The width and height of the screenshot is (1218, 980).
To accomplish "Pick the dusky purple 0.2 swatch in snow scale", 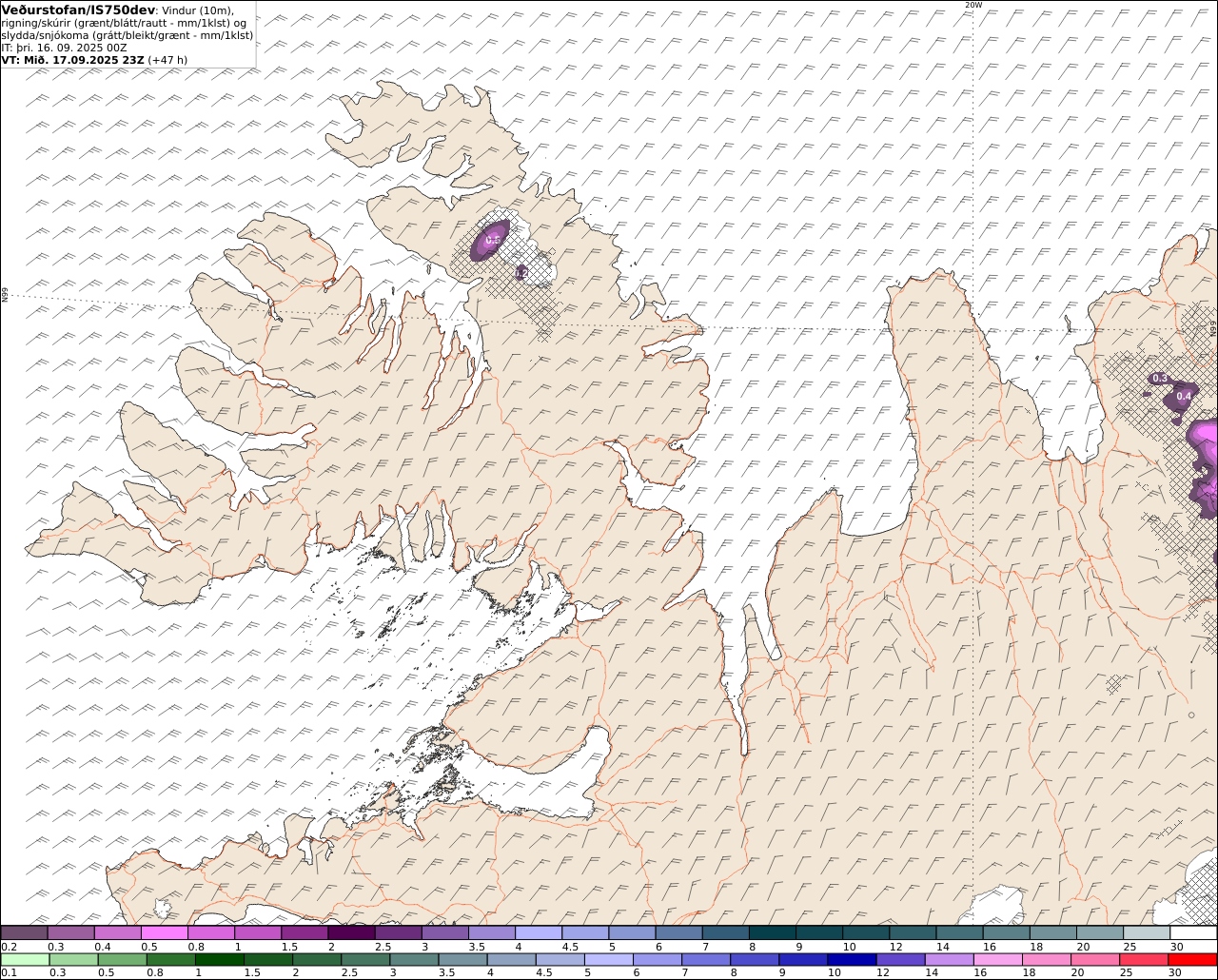I will tap(24, 932).
